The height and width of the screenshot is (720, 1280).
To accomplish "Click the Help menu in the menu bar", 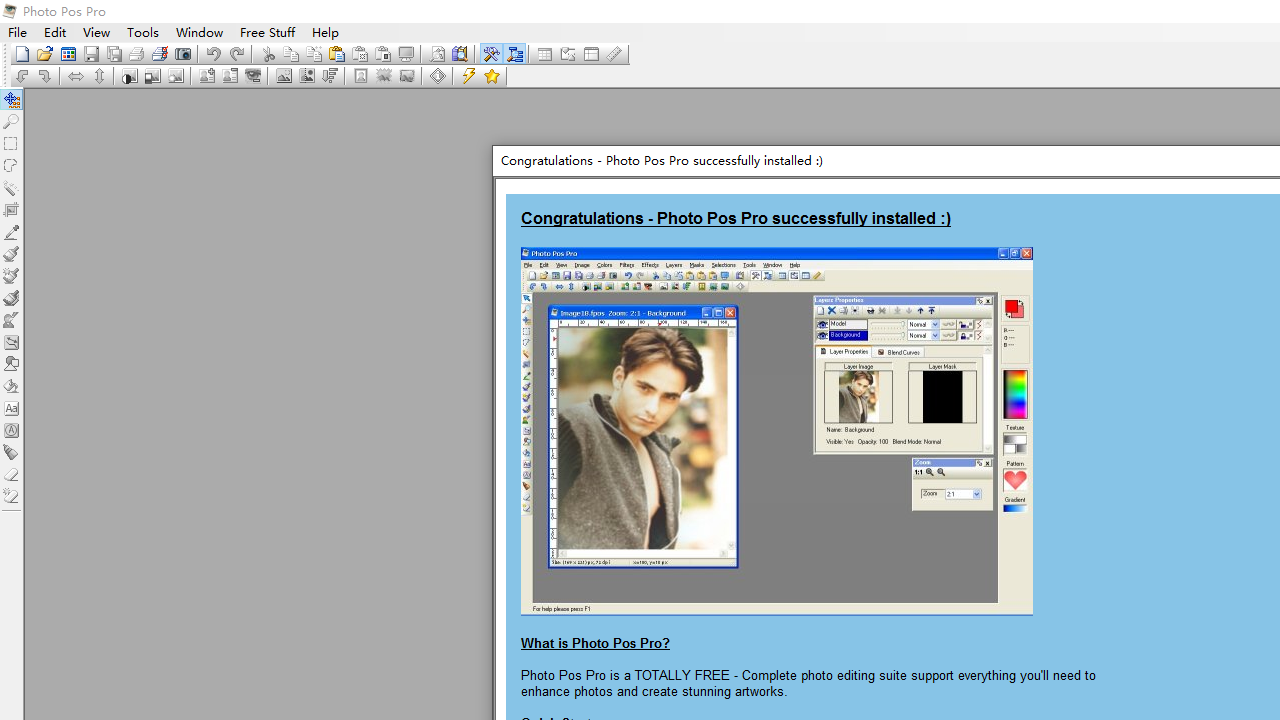I will point(325,32).
